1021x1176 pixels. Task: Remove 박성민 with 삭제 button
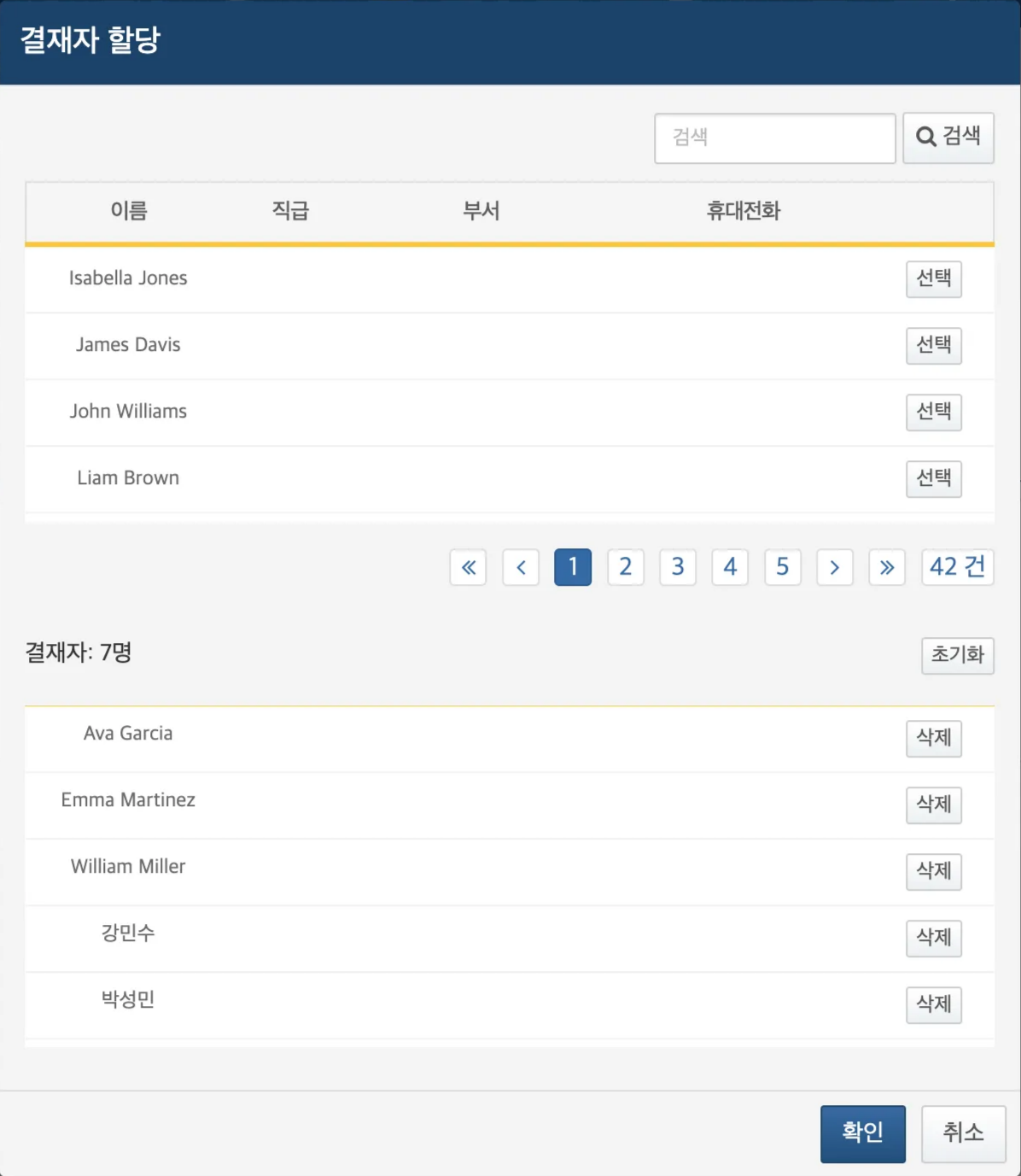pos(934,1005)
